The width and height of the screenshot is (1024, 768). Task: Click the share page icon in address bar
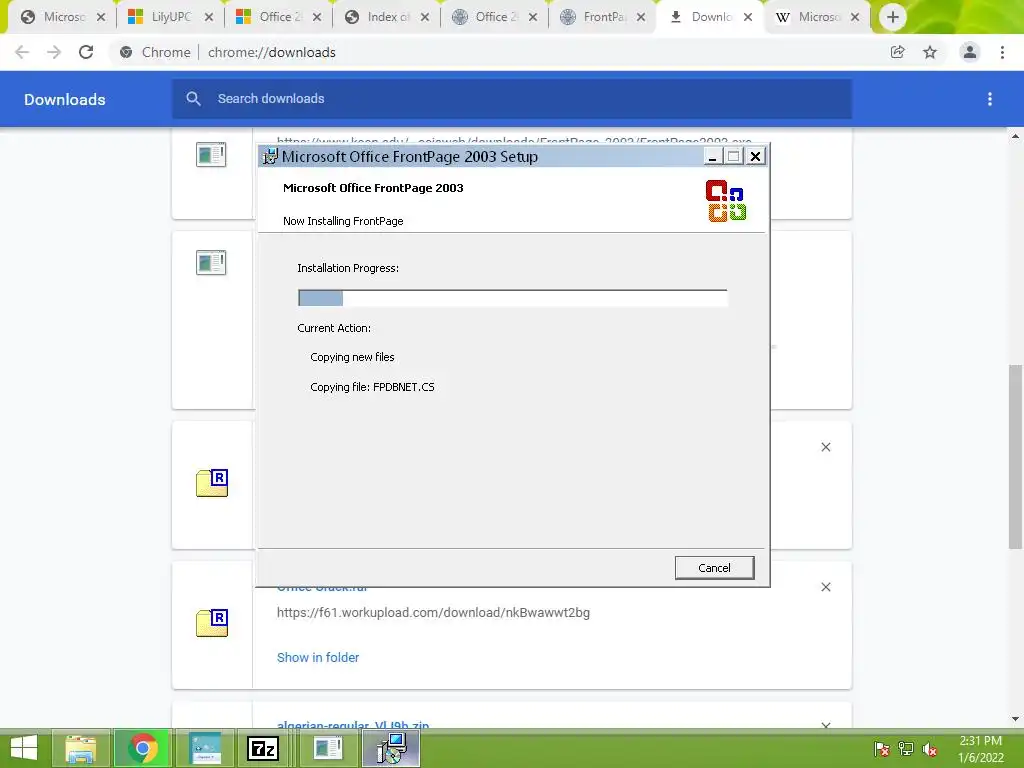[x=898, y=52]
